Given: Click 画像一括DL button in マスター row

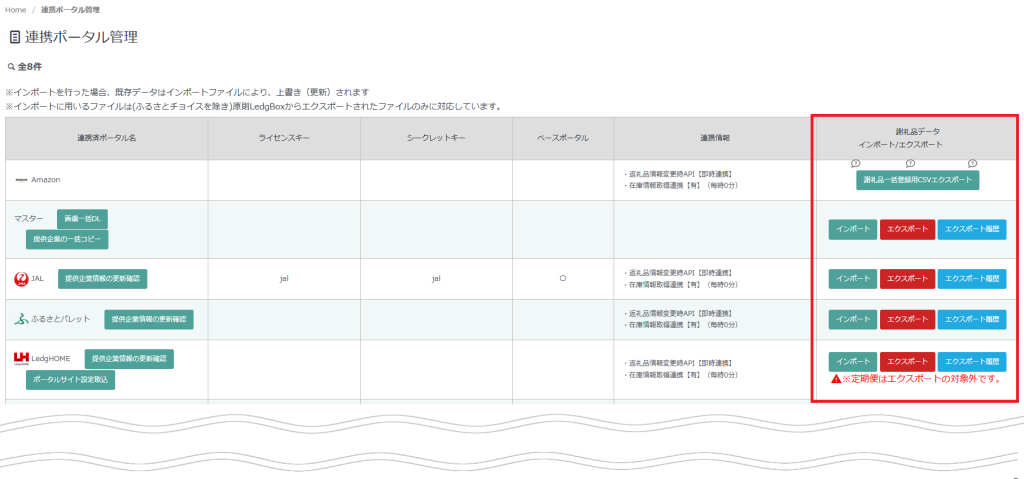Looking at the screenshot, I should (x=82, y=218).
